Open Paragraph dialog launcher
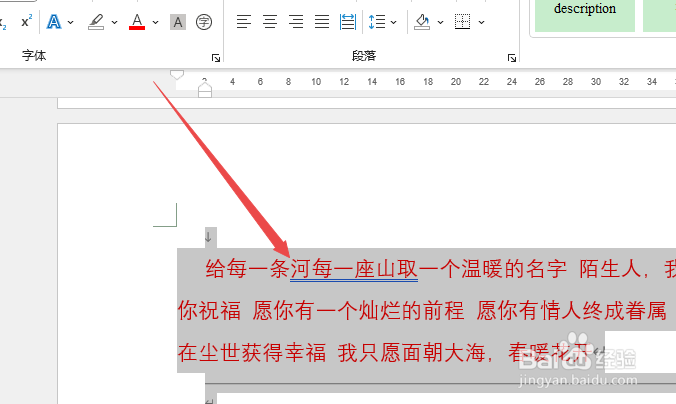The image size is (676, 404). [512, 58]
